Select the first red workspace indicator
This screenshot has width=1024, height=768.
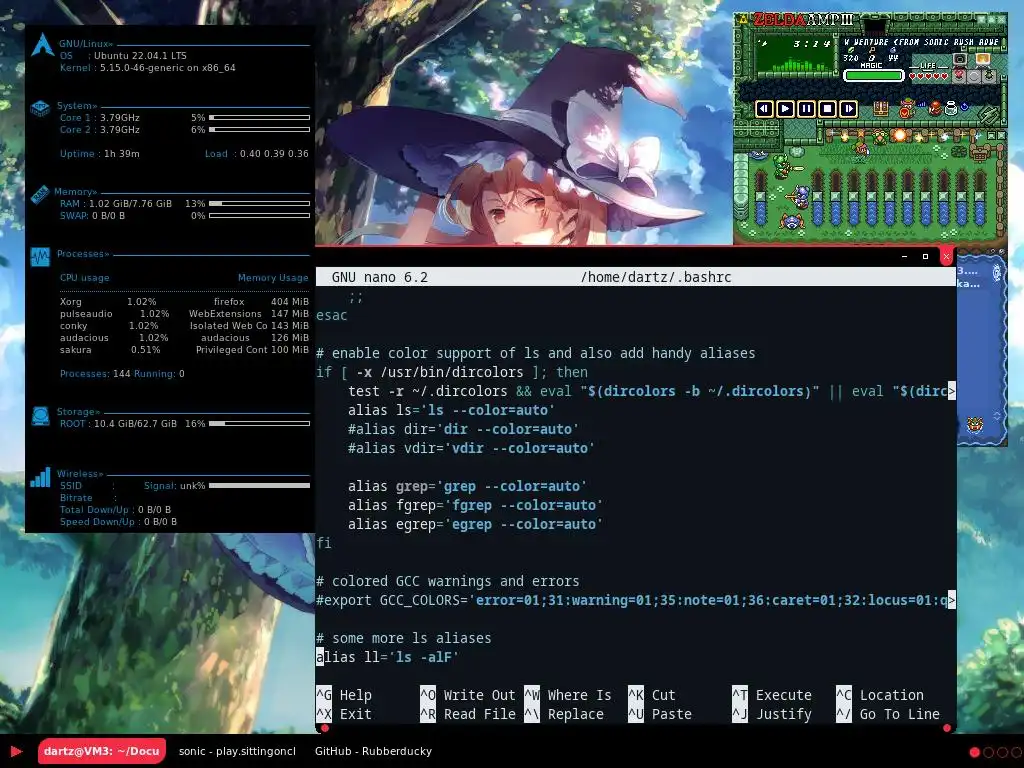click(x=974, y=752)
